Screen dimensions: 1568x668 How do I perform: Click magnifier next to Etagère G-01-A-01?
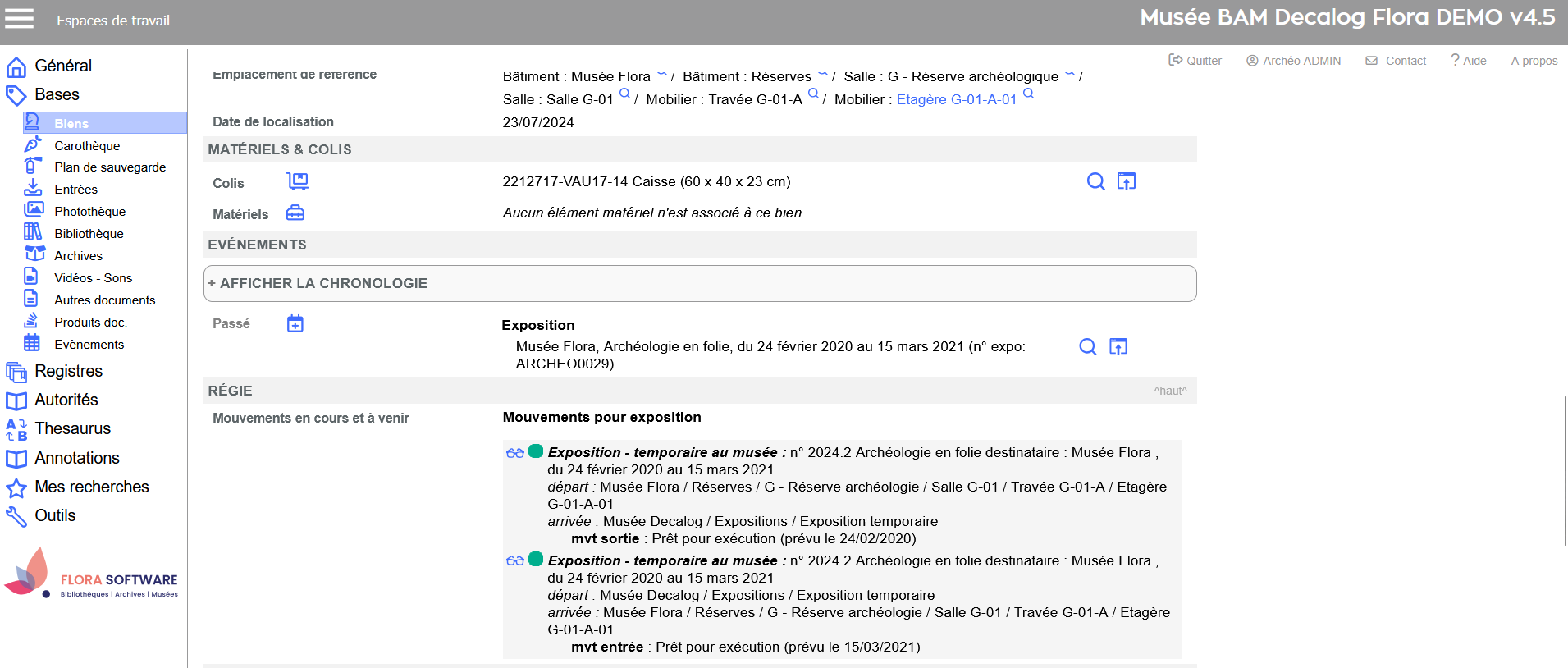click(1029, 94)
